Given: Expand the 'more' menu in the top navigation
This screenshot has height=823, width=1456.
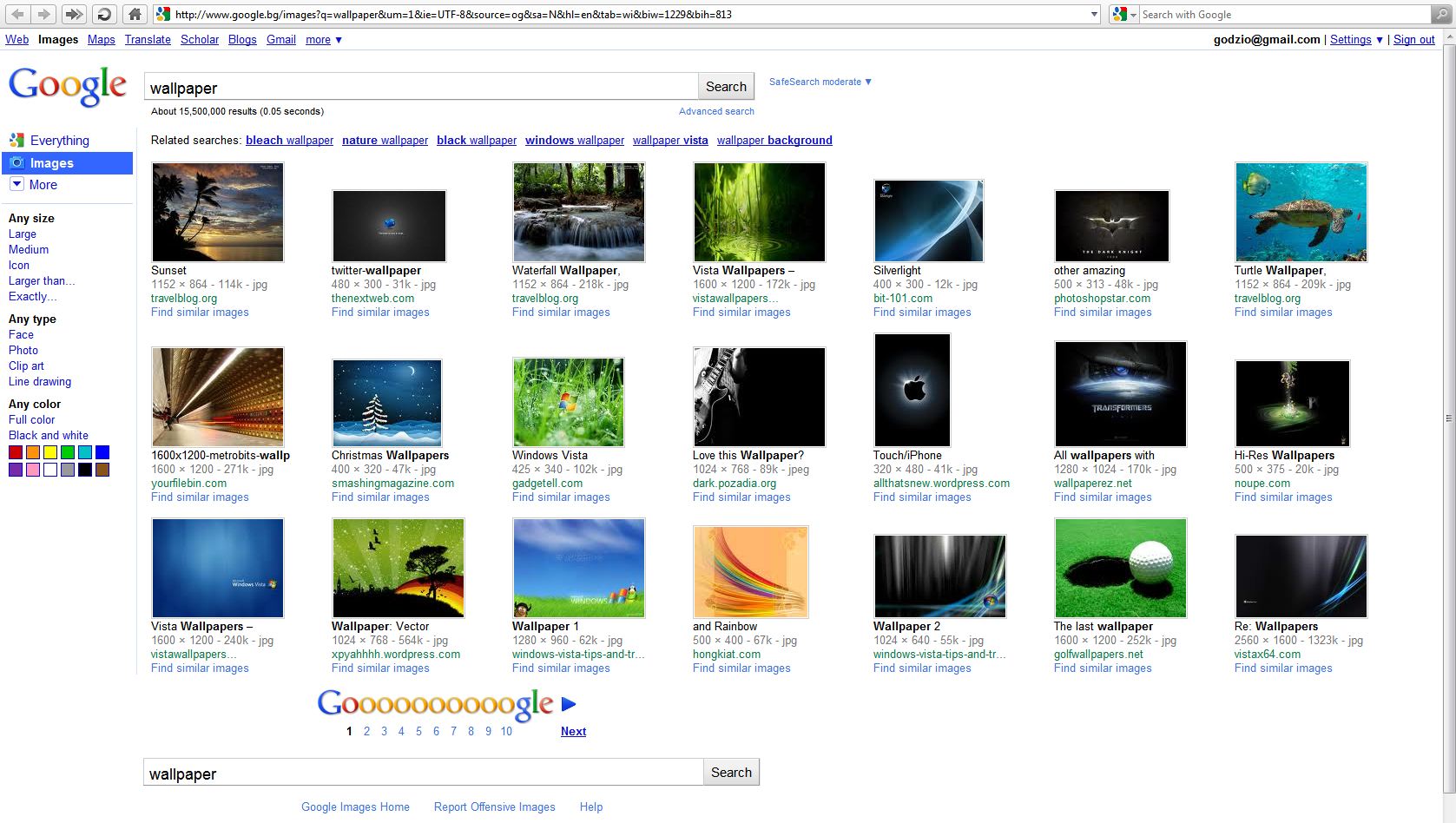Looking at the screenshot, I should [324, 40].
